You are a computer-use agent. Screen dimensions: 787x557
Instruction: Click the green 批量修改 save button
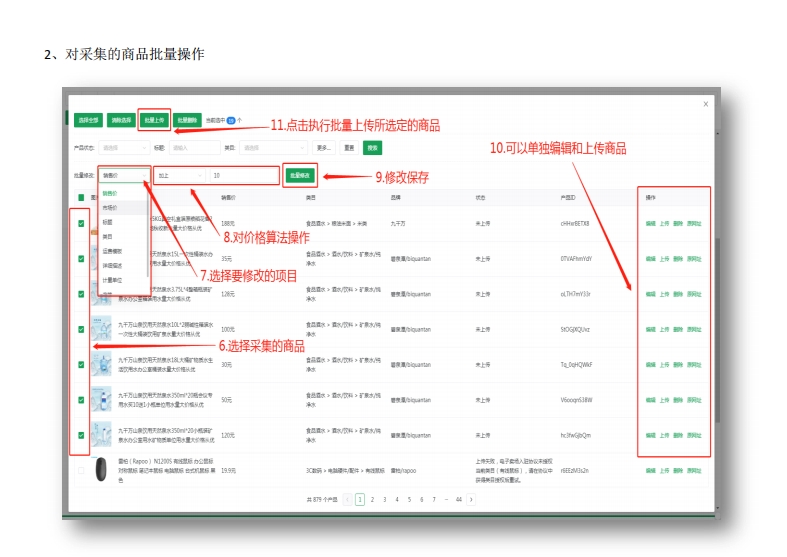[299, 175]
